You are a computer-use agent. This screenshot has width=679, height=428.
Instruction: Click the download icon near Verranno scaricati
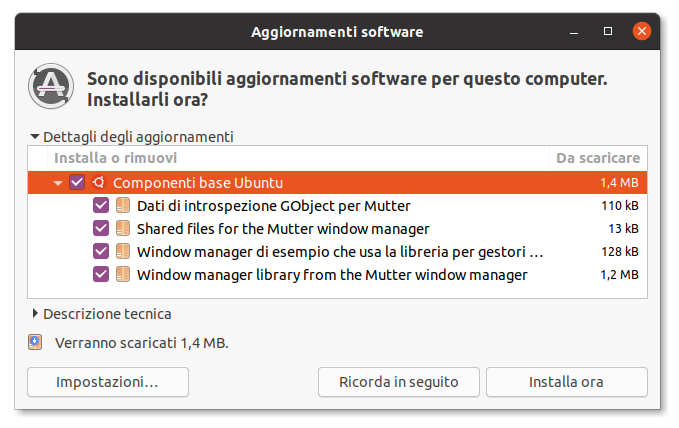[36, 343]
